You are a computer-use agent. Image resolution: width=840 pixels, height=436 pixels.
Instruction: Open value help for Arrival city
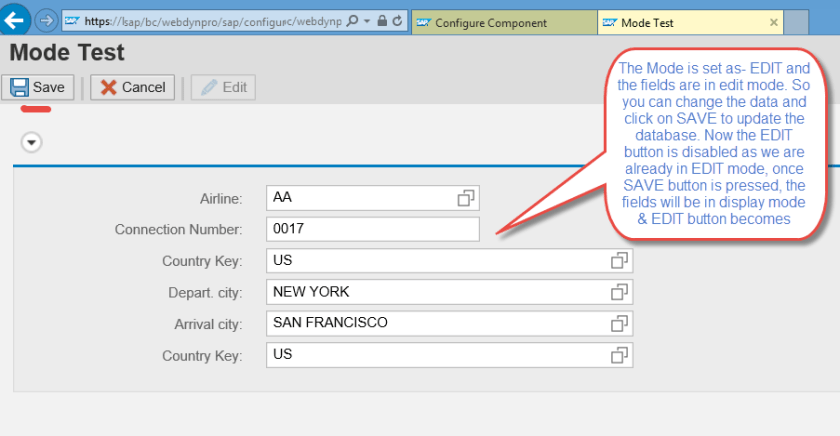(x=620, y=324)
